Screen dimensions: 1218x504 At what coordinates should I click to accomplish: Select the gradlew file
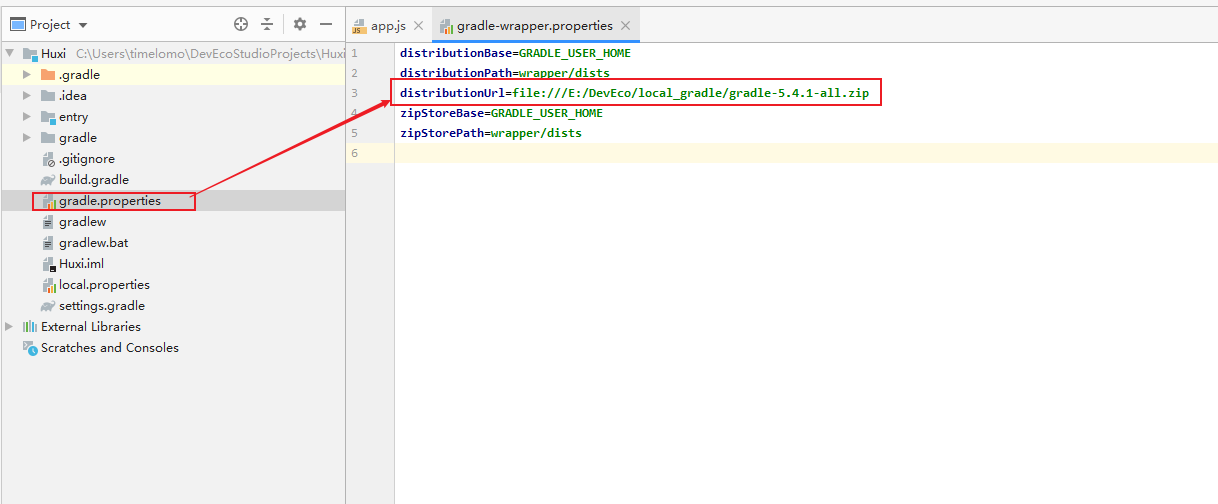82,221
